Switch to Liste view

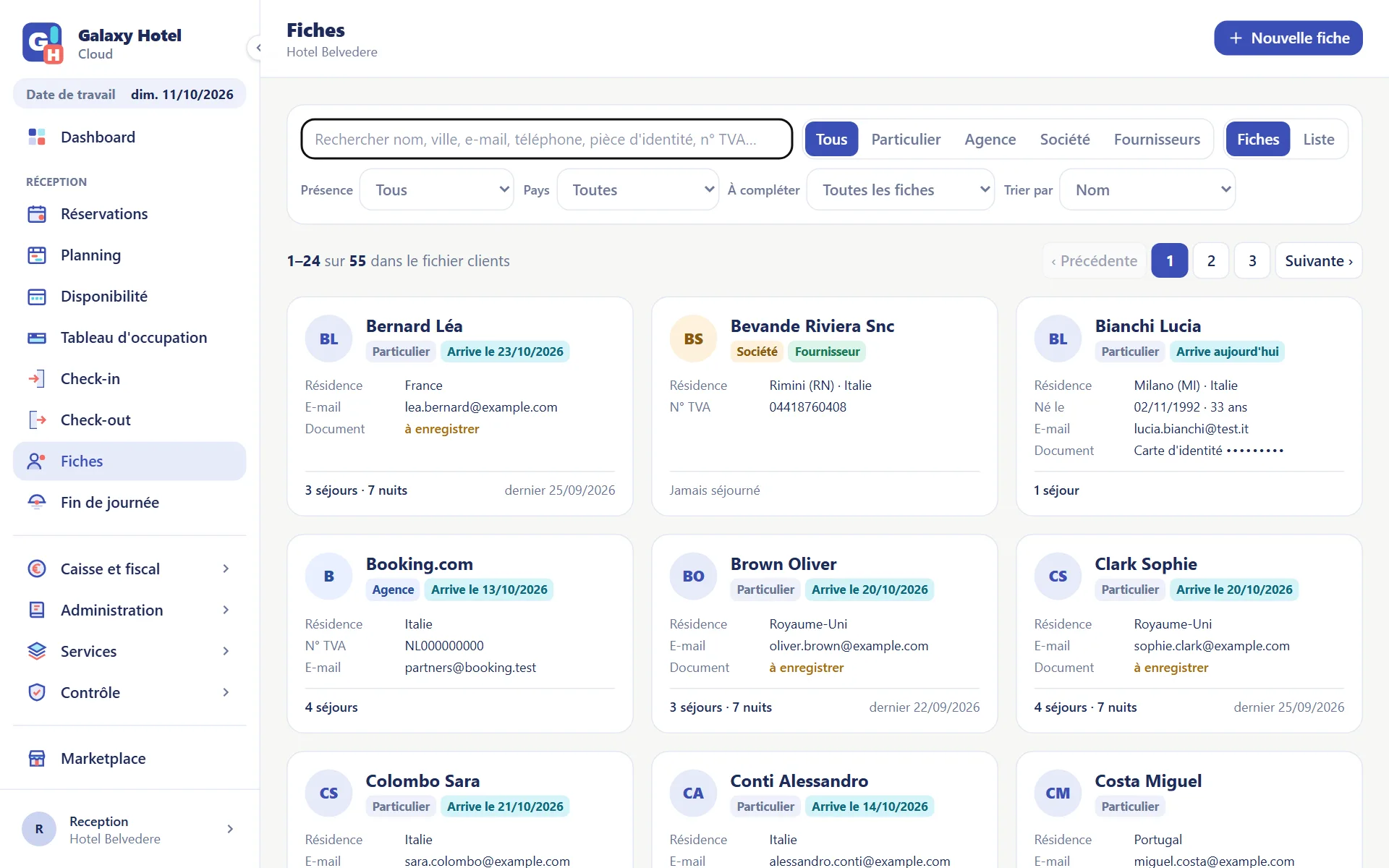pyautogui.click(x=1319, y=139)
